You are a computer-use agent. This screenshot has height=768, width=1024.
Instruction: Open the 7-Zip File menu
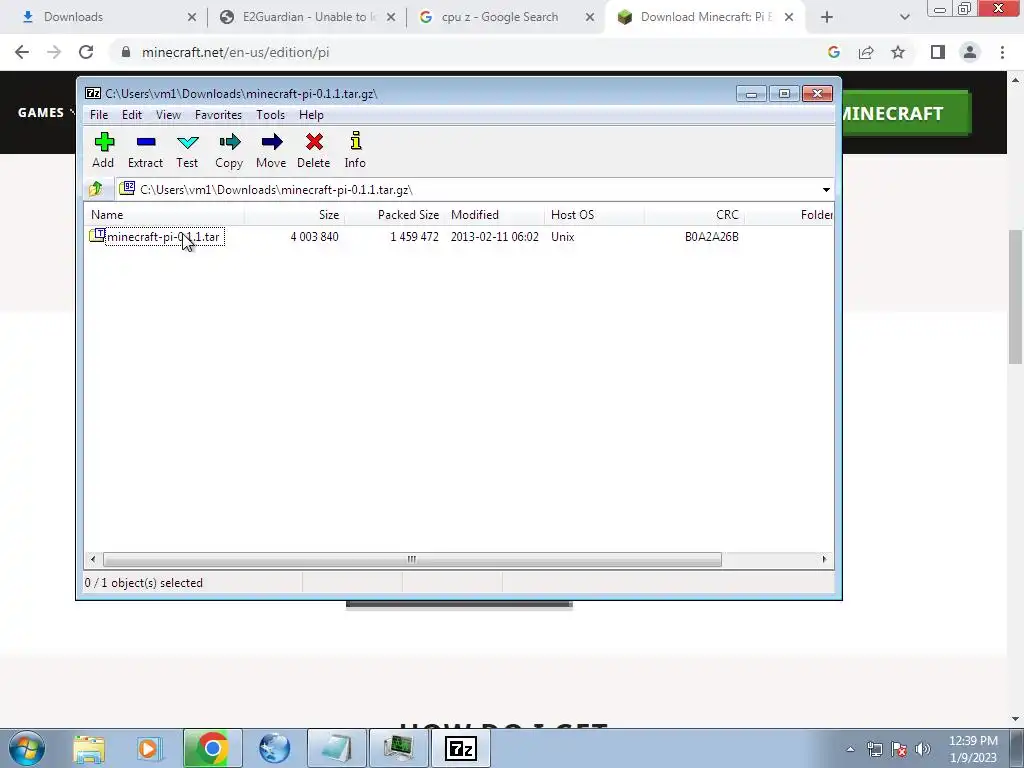click(x=99, y=115)
